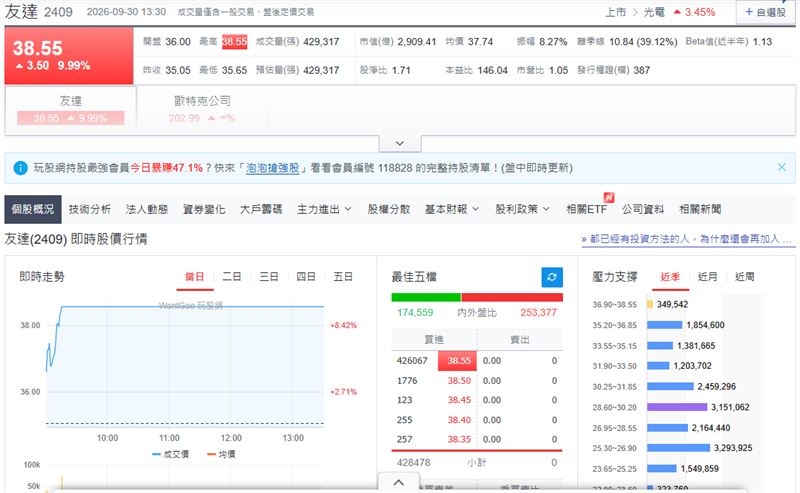Click the 38.50 bid price cell

pos(459,381)
